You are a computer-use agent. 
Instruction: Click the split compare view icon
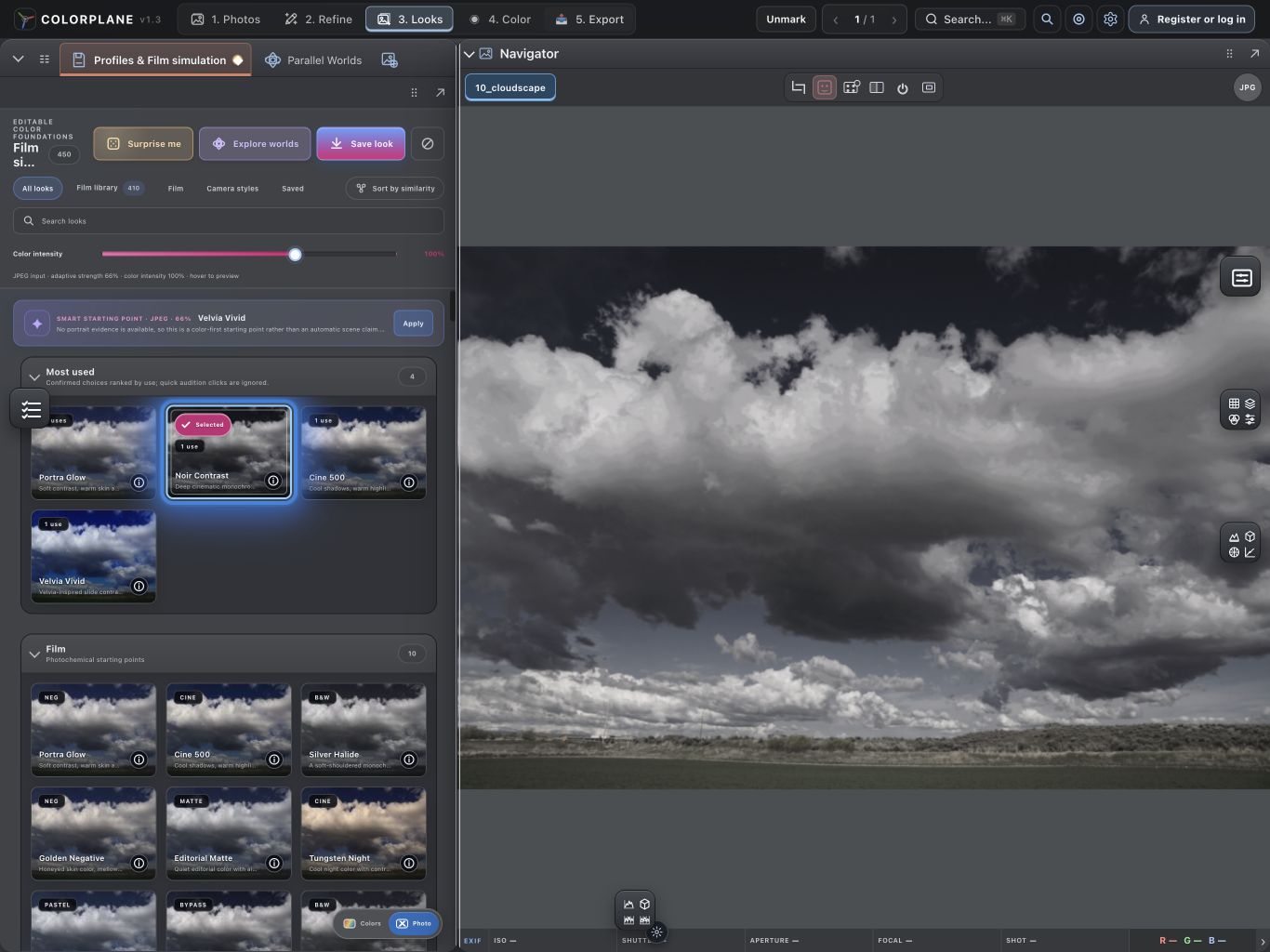877,87
